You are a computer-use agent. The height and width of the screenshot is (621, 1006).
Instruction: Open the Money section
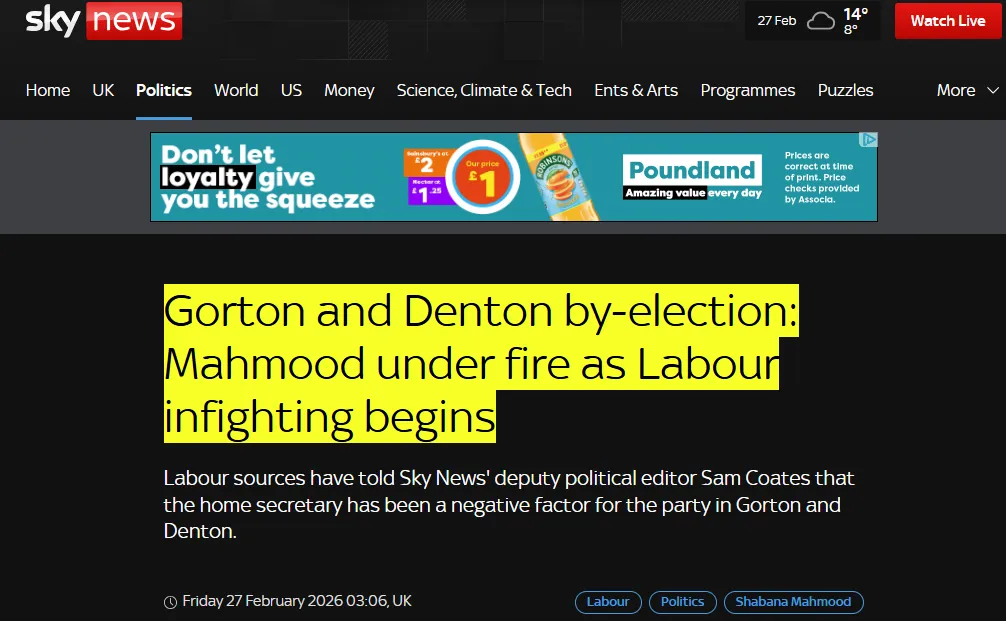pyautogui.click(x=349, y=90)
